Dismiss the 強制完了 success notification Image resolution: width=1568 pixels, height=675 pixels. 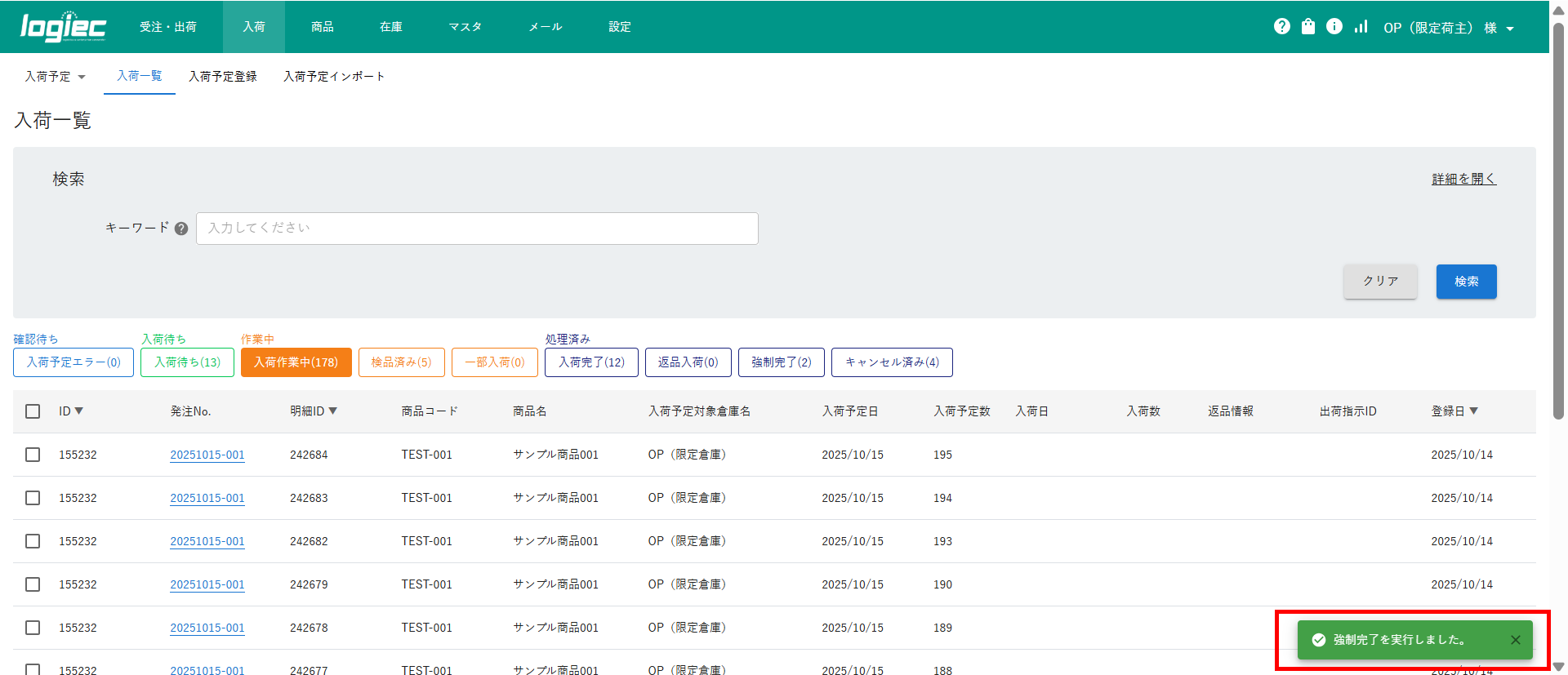[x=1515, y=640]
